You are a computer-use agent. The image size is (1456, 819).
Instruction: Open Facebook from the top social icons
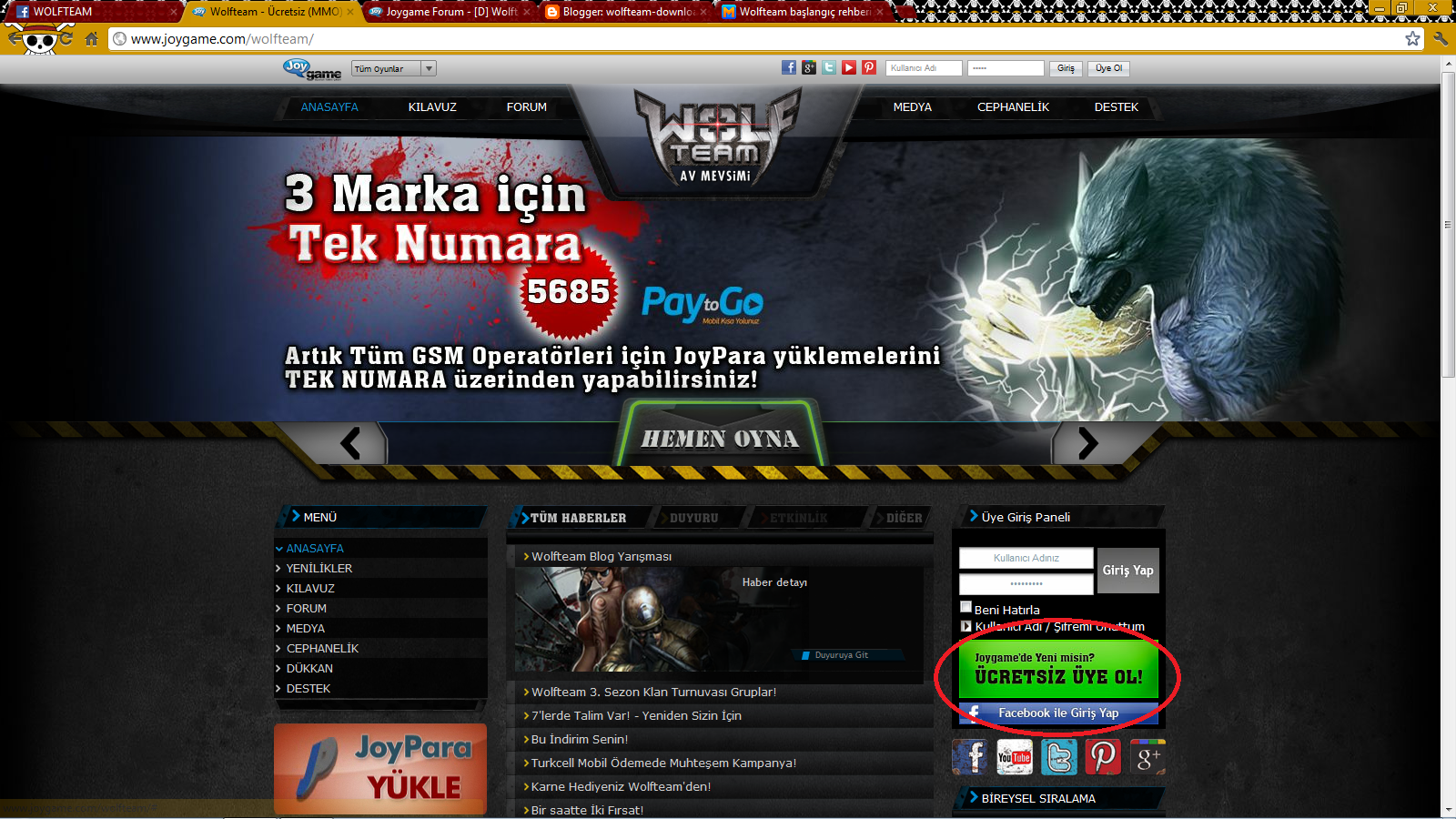point(788,67)
